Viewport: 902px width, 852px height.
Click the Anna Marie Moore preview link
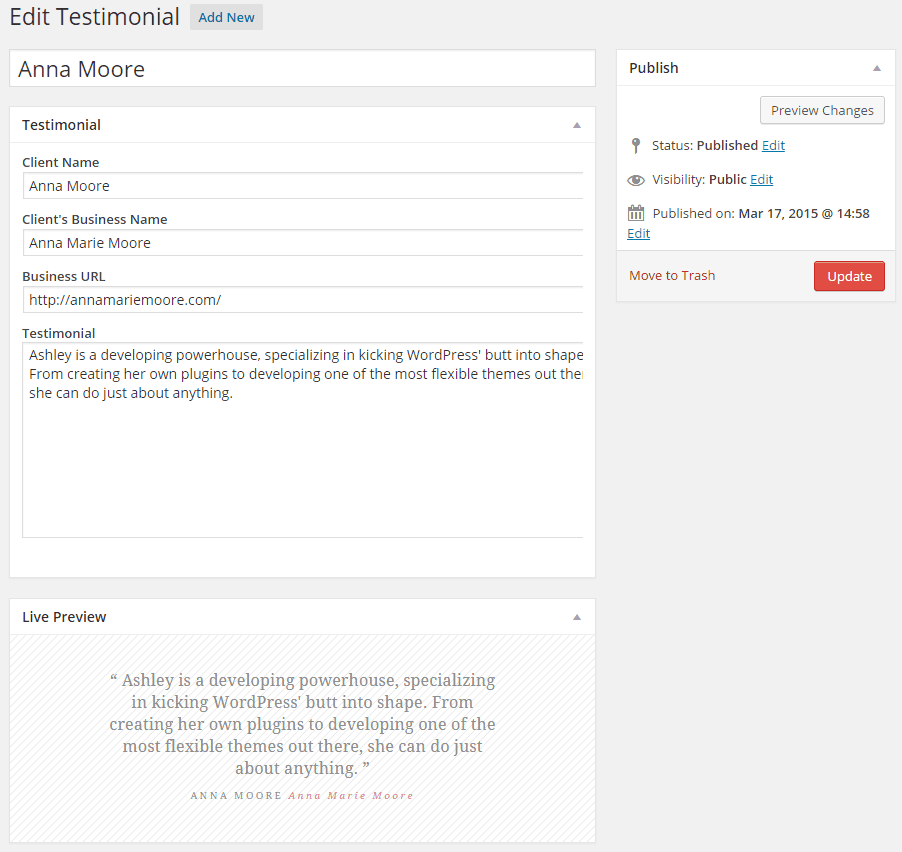coord(351,796)
